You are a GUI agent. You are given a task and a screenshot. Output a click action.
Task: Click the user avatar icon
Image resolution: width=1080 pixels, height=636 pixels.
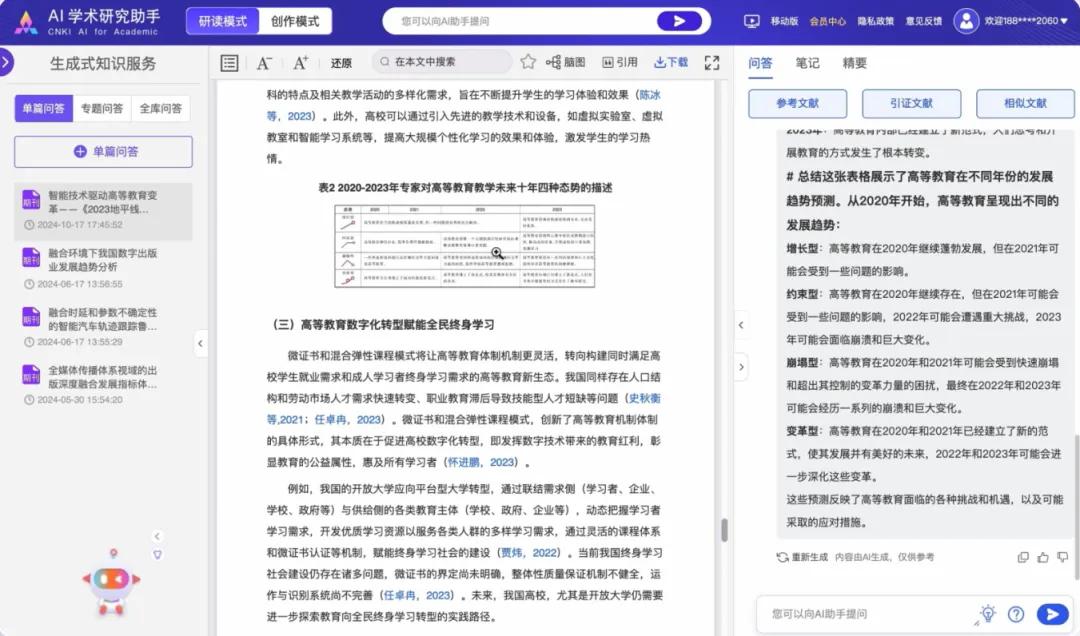[966, 21]
